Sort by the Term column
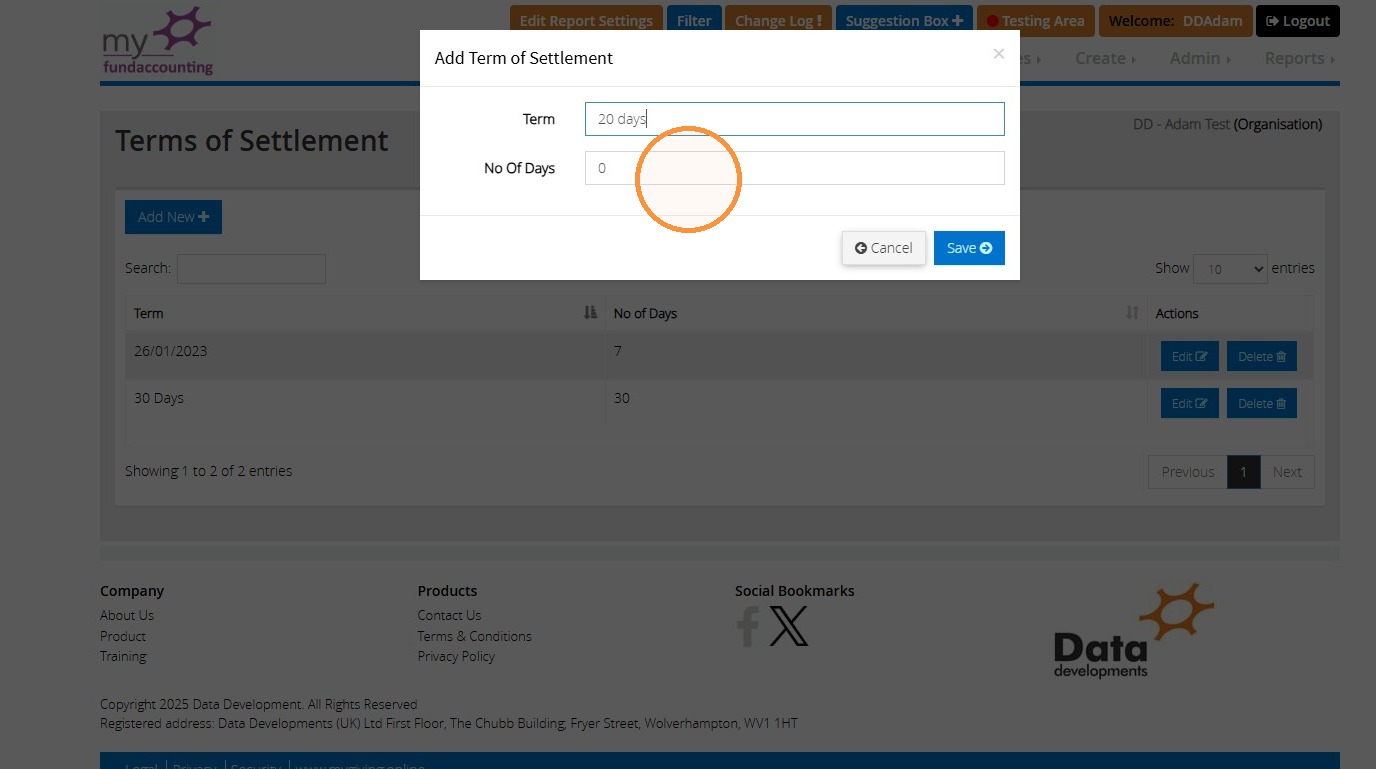This screenshot has height=769, width=1376. tap(365, 313)
